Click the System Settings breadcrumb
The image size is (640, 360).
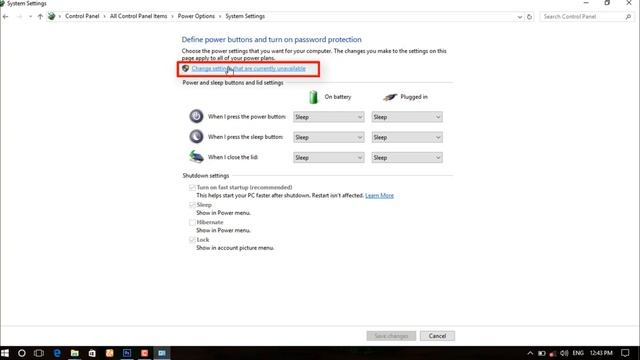click(245, 16)
